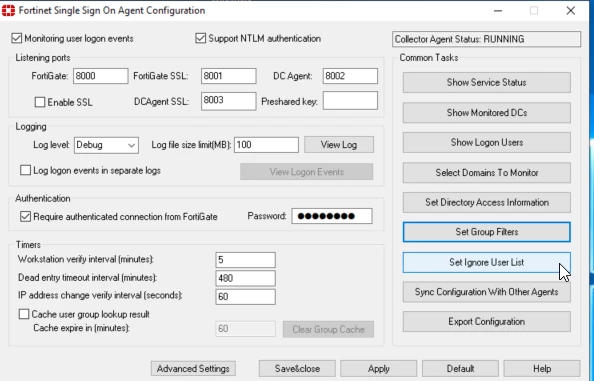Image resolution: width=594 pixels, height=381 pixels.
Task: Open the Log level dropdown
Action: tap(106, 145)
